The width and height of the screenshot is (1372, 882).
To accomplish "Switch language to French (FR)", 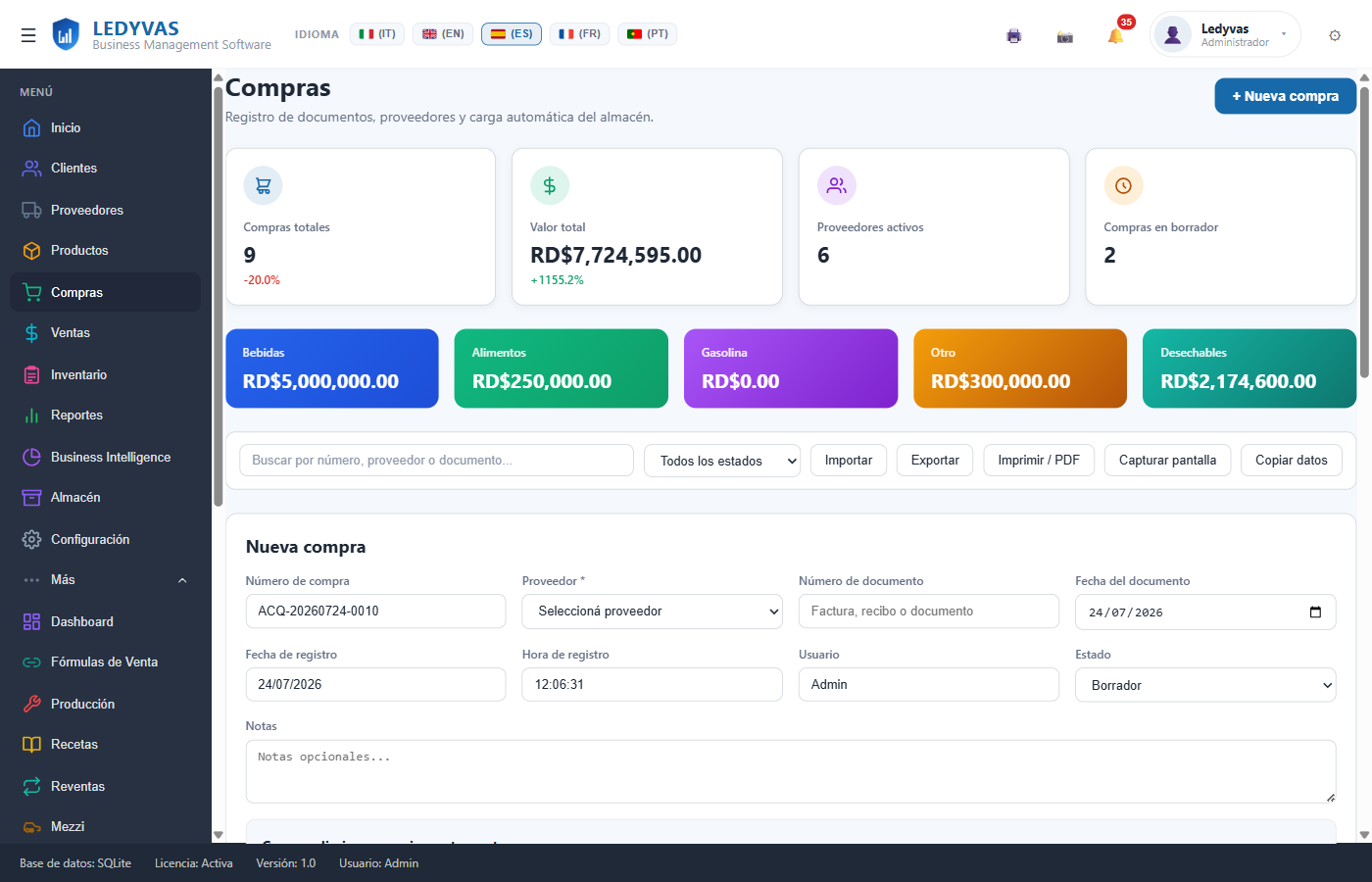I will click(580, 33).
